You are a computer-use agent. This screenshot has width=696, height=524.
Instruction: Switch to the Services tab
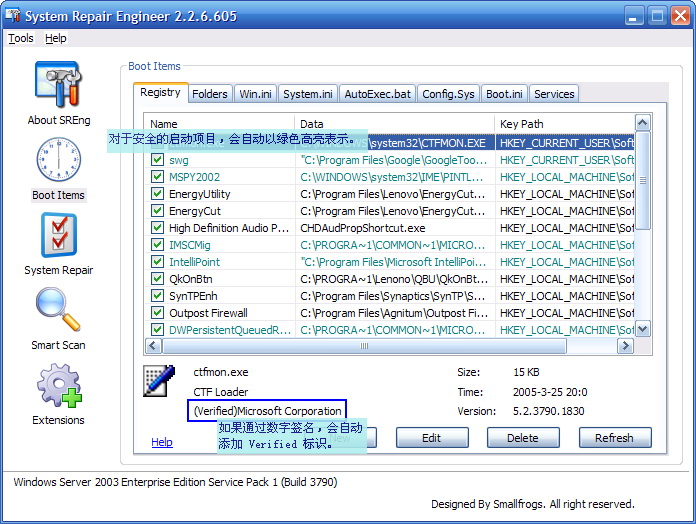point(554,94)
